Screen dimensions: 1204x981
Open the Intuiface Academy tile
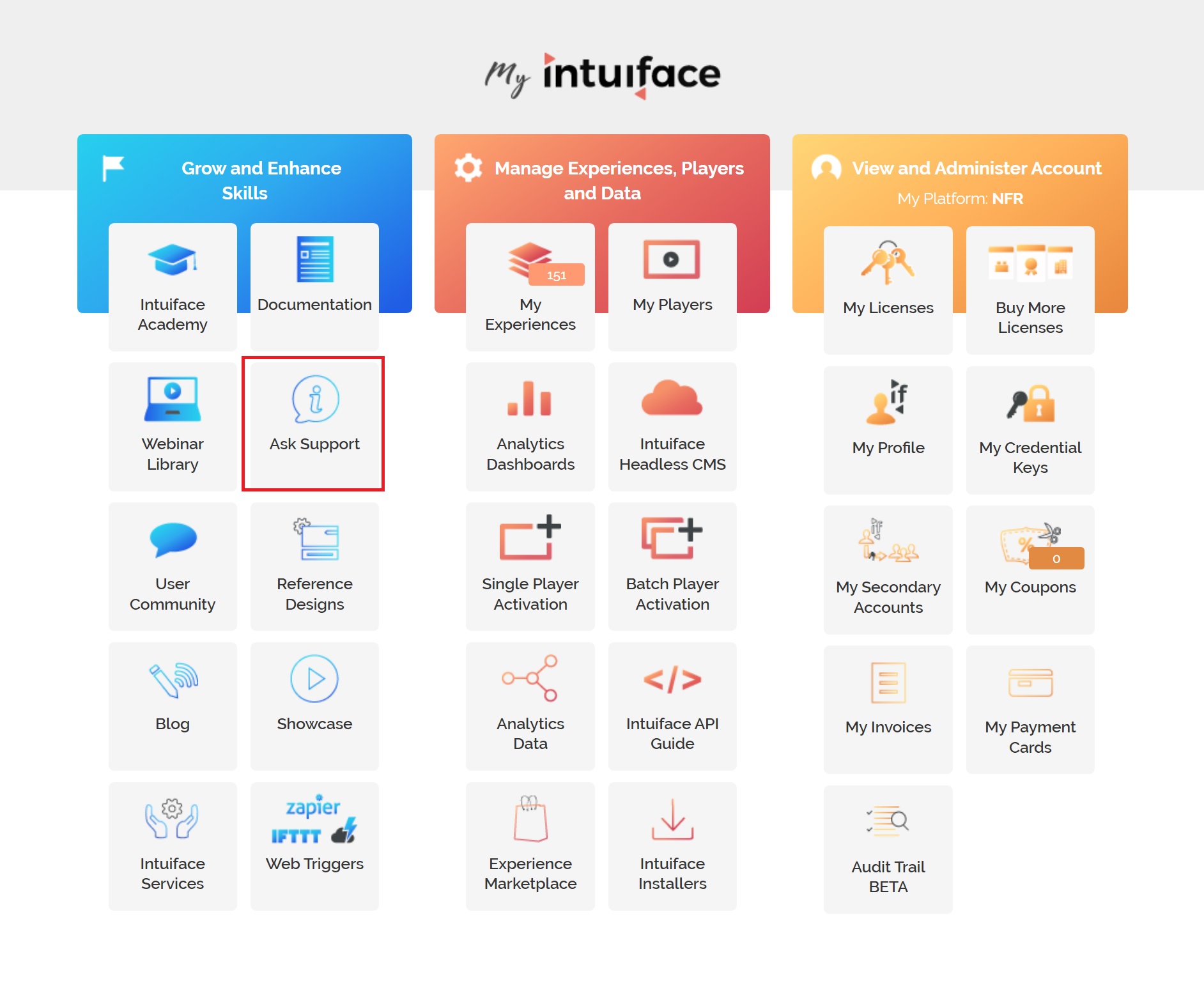173,286
